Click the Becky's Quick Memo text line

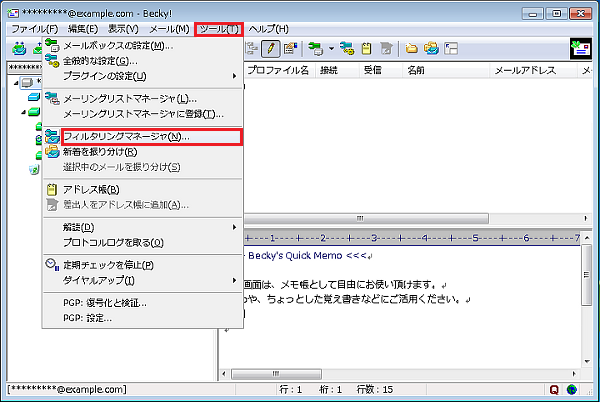point(308,256)
